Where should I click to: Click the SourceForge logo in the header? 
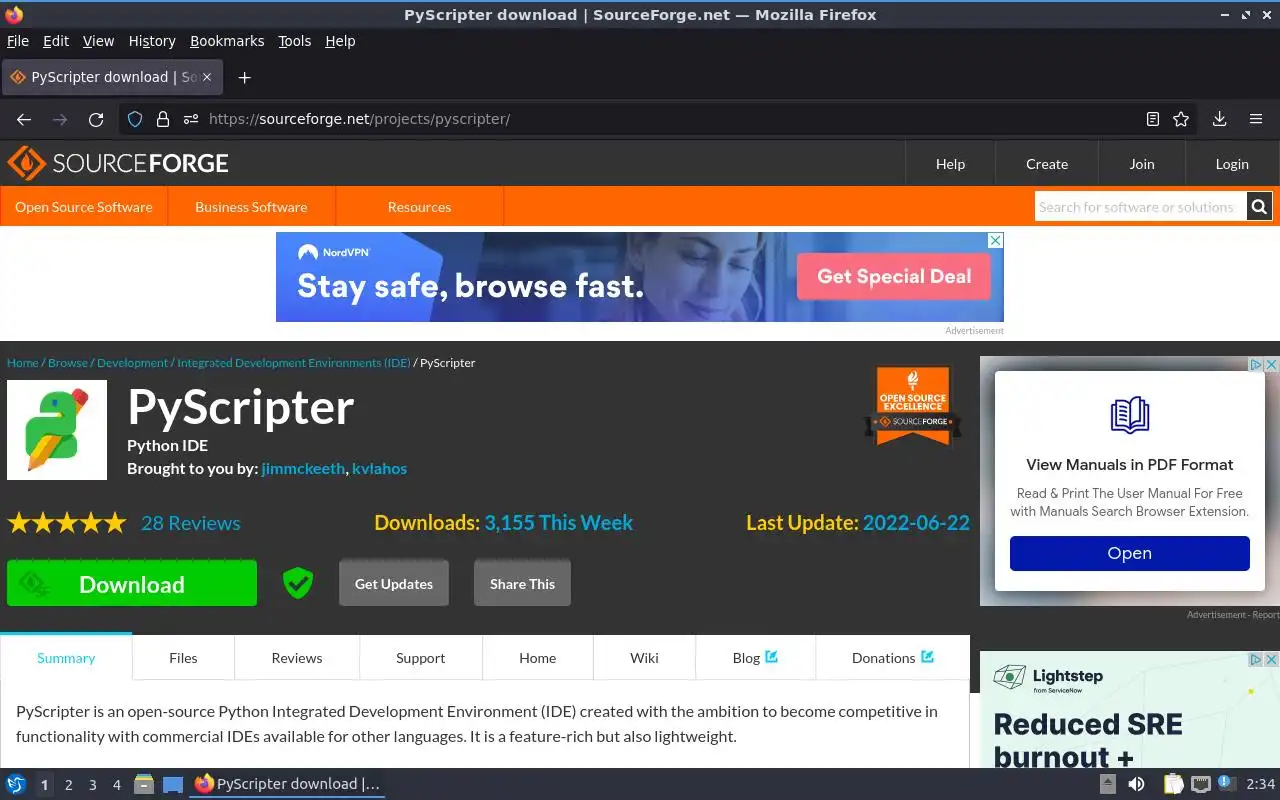coord(118,163)
